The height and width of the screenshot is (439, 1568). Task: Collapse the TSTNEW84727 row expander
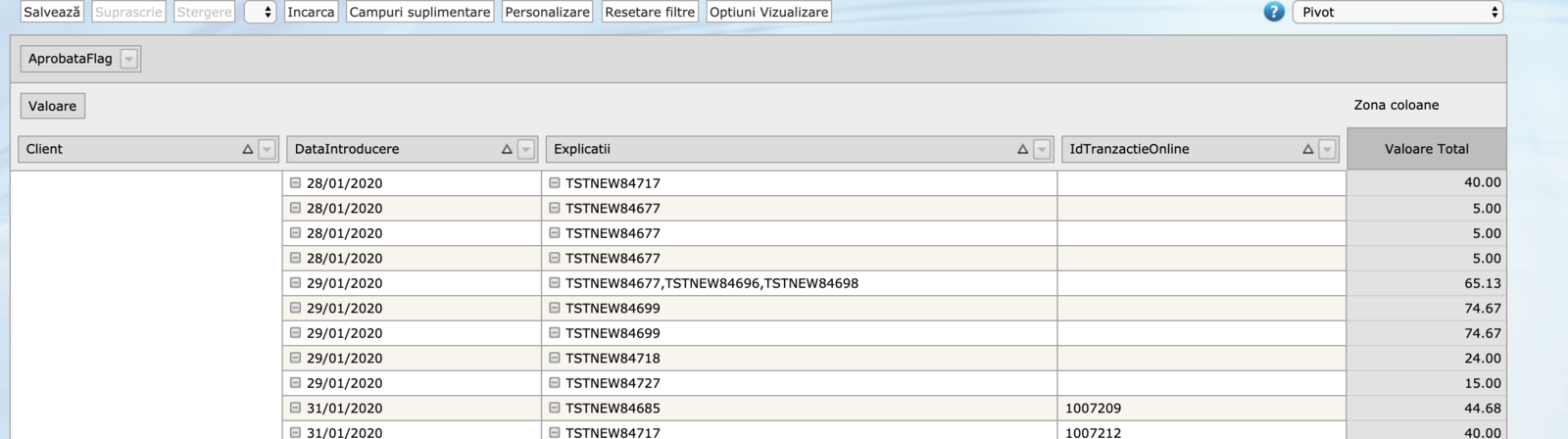555,383
